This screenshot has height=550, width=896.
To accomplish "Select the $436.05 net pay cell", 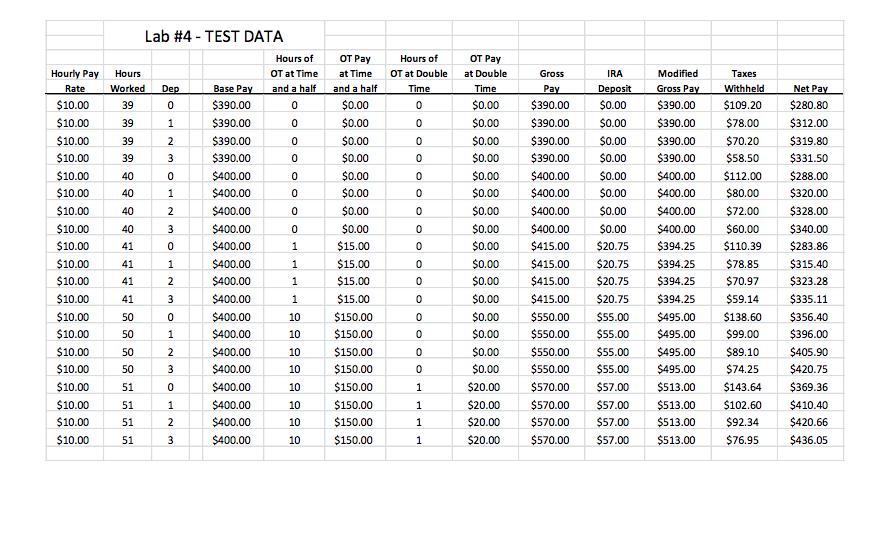I will [x=809, y=440].
